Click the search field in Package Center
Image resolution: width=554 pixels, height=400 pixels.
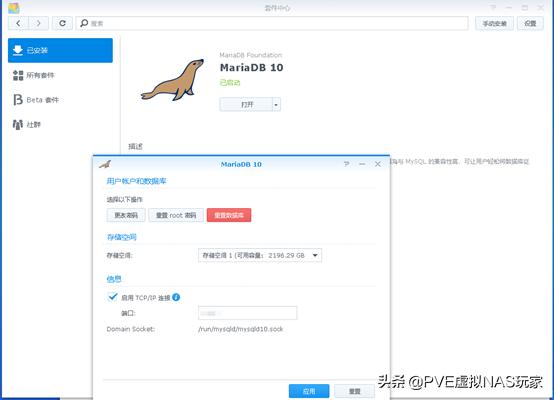[272, 23]
